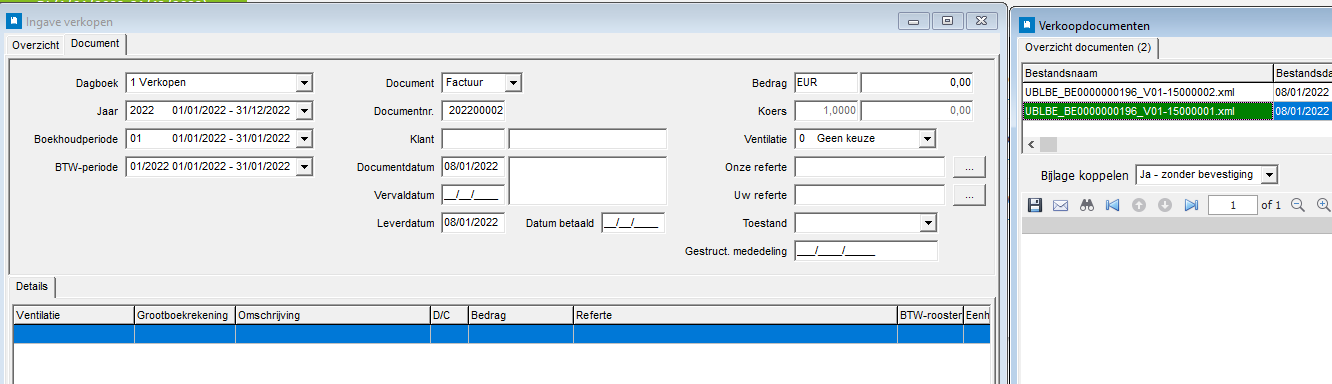1332x384 pixels.
Task: Click the Documentnr. field
Action: pyautogui.click(x=473, y=110)
